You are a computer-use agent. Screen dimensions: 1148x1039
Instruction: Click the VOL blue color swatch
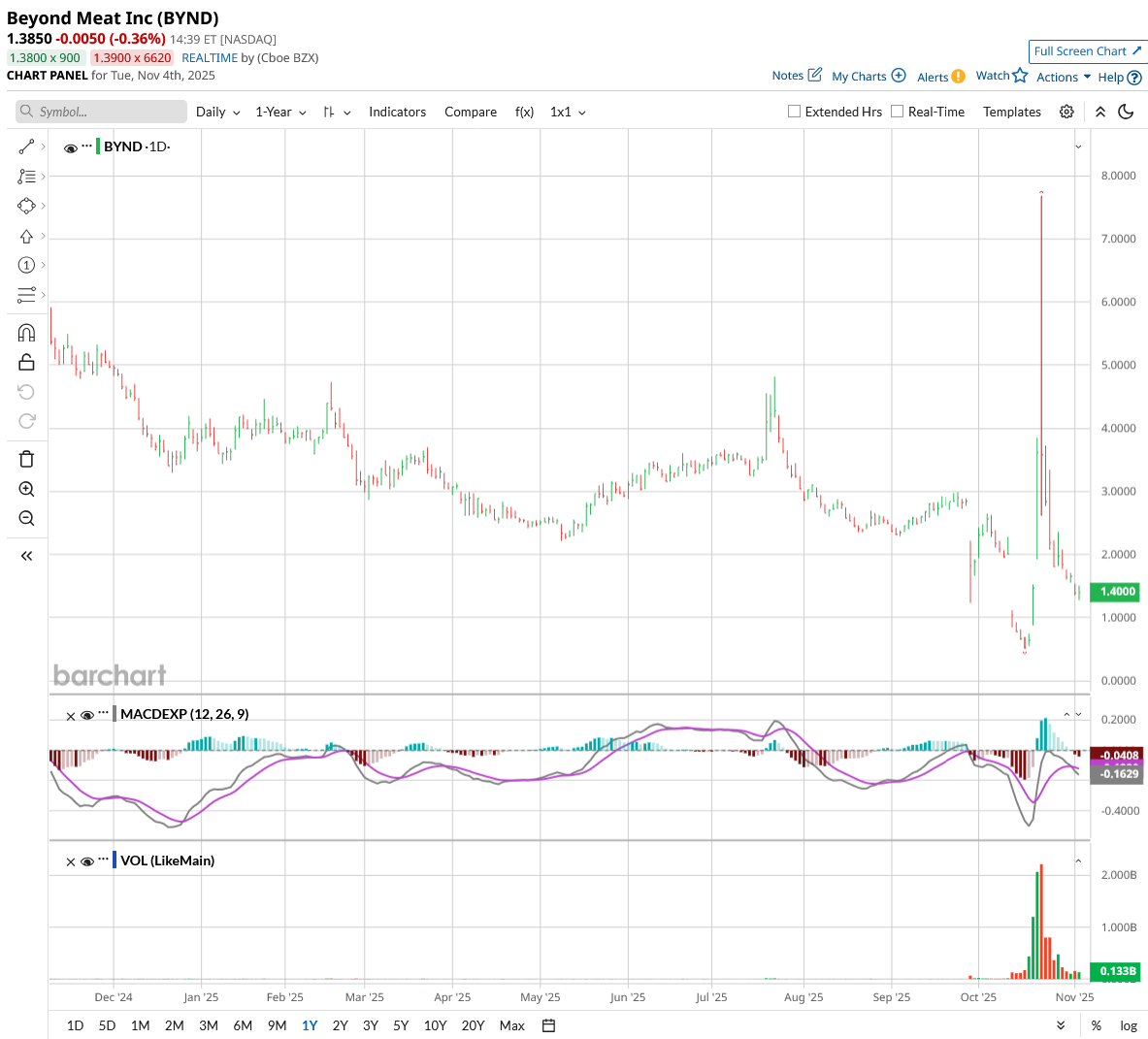click(x=115, y=860)
